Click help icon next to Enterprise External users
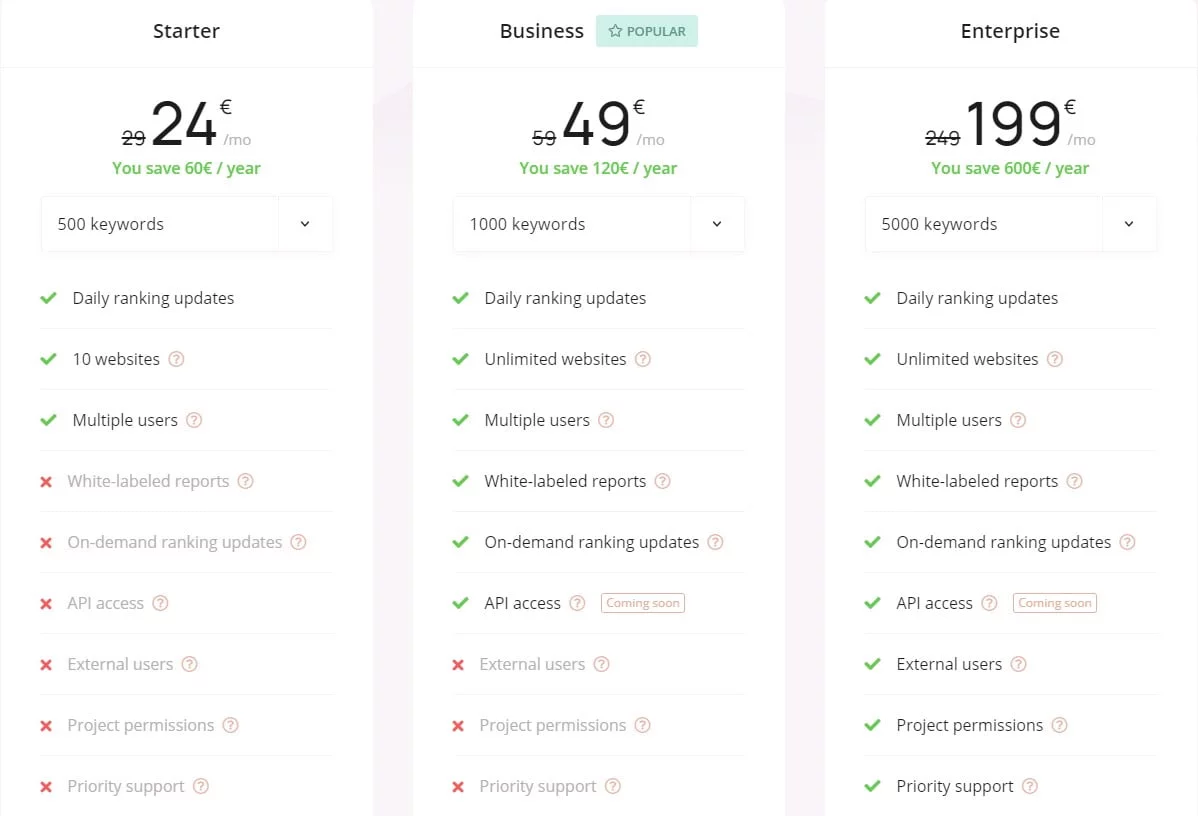The width and height of the screenshot is (1198, 816). (1018, 664)
